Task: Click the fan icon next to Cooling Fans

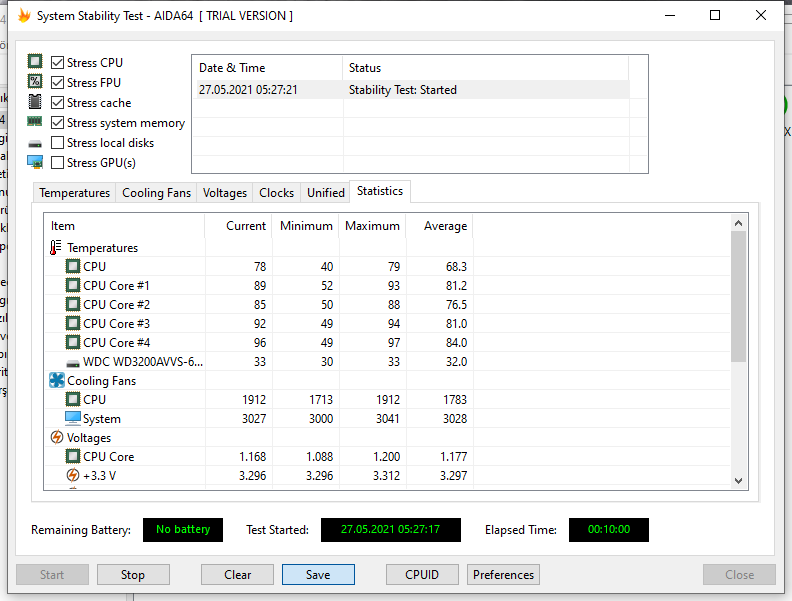Action: point(57,380)
